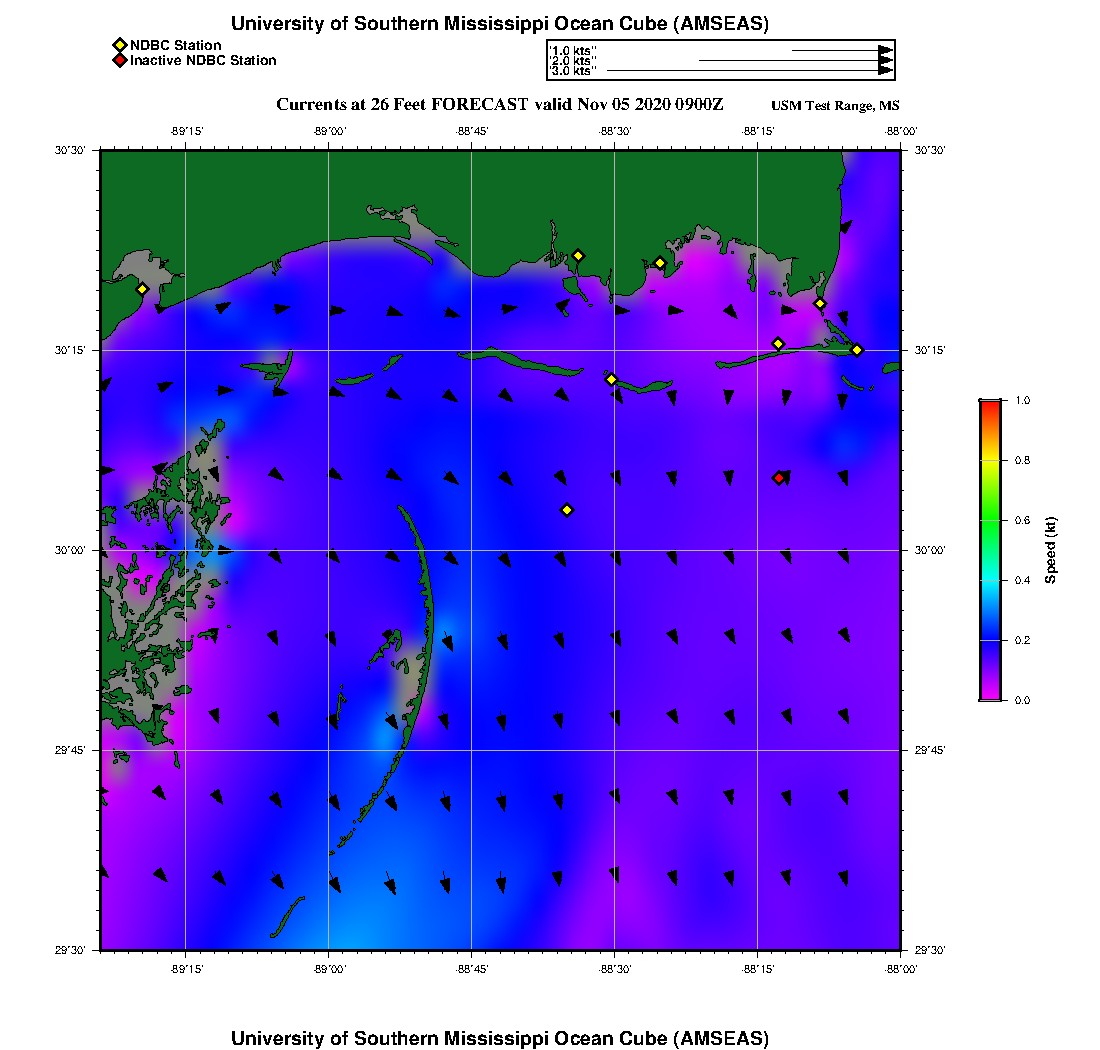Viewport: 1100px width, 1050px height.
Task: Select the westernmost yellow NDBC station marker
Action: tap(142, 289)
